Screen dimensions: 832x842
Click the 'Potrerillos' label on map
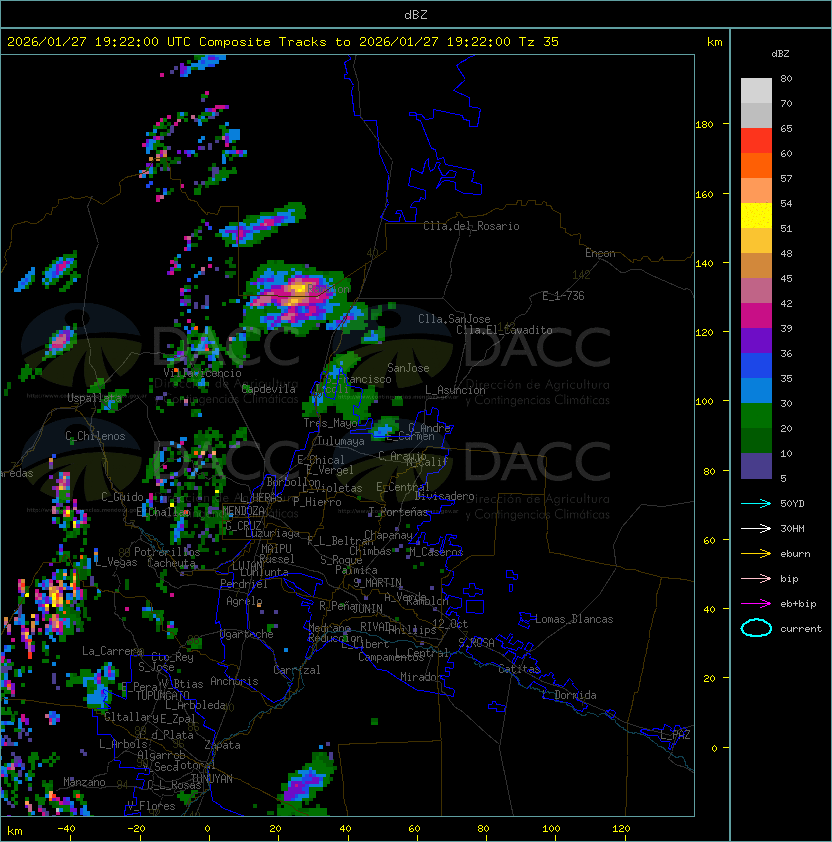pos(167,552)
